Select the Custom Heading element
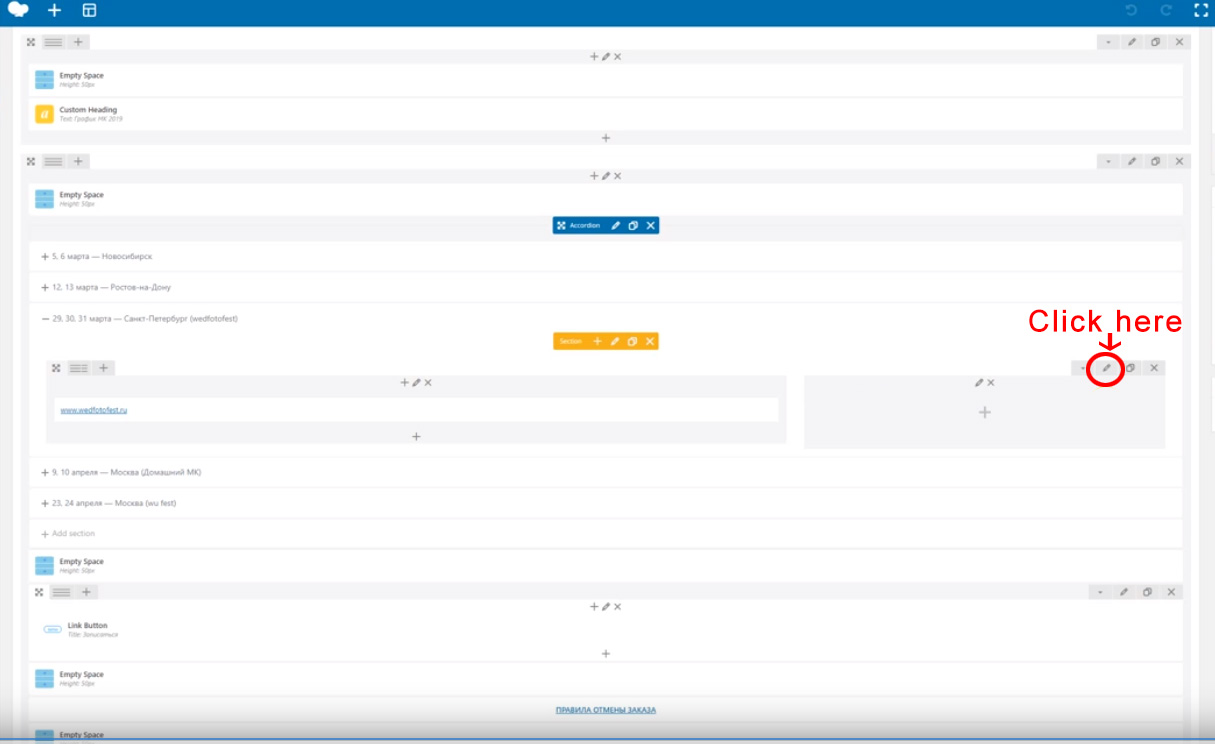 [x=88, y=110]
